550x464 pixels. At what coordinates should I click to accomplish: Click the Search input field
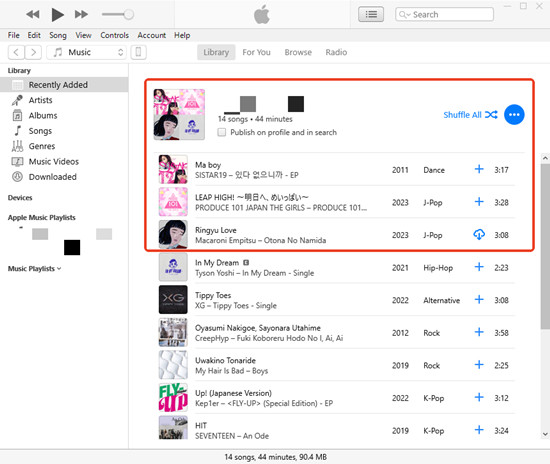tap(444, 14)
